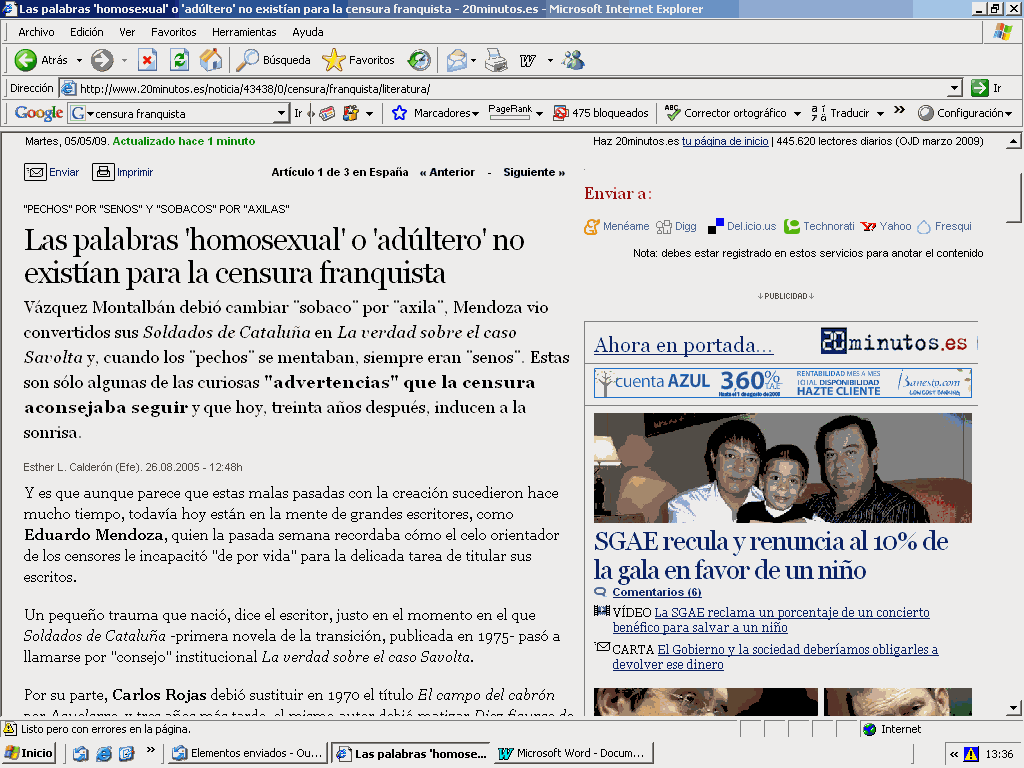Click Ir button next to Google search box
This screenshot has width=1024, height=768.
pos(298,113)
